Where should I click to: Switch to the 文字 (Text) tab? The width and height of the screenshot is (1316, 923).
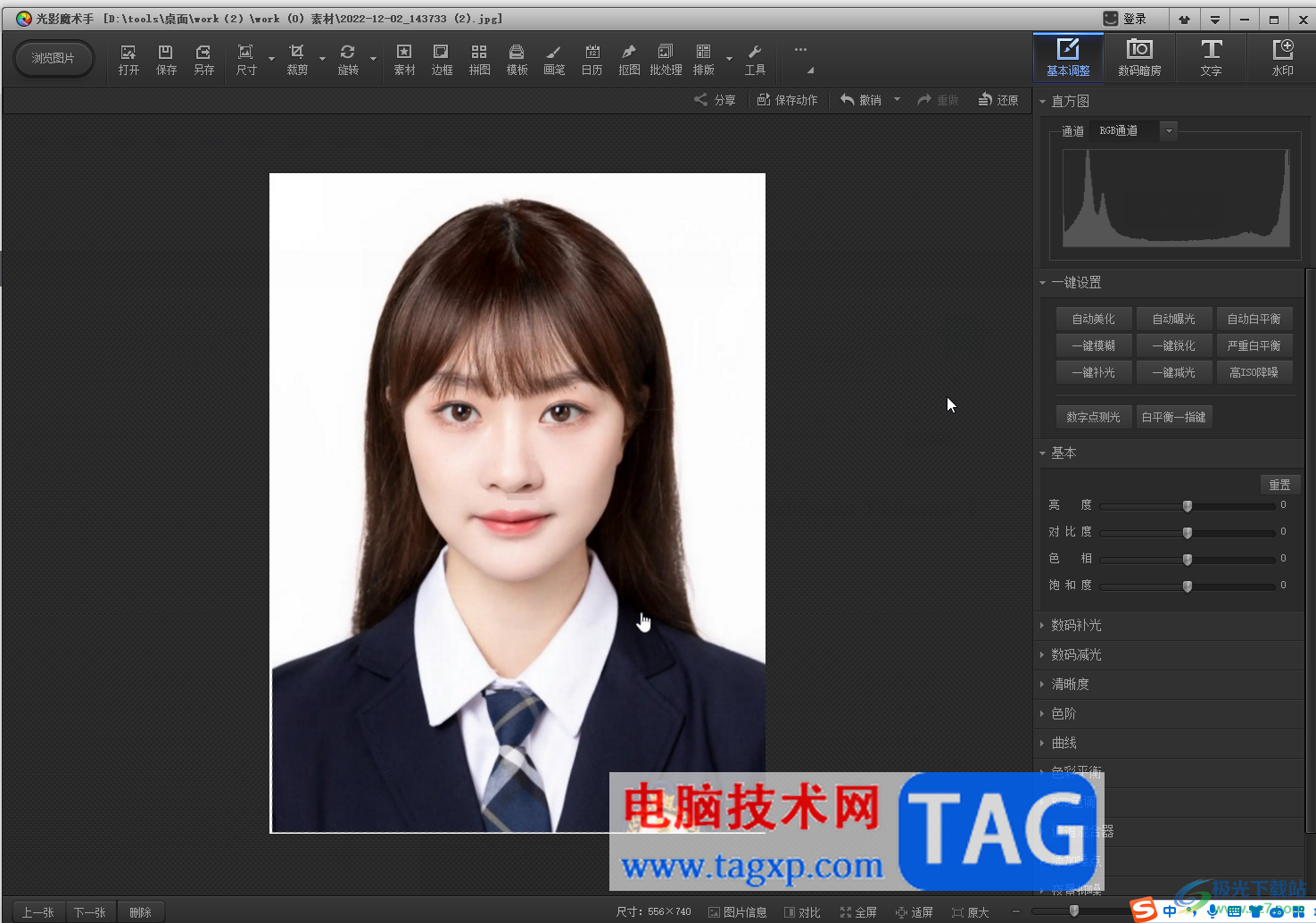tap(1211, 57)
